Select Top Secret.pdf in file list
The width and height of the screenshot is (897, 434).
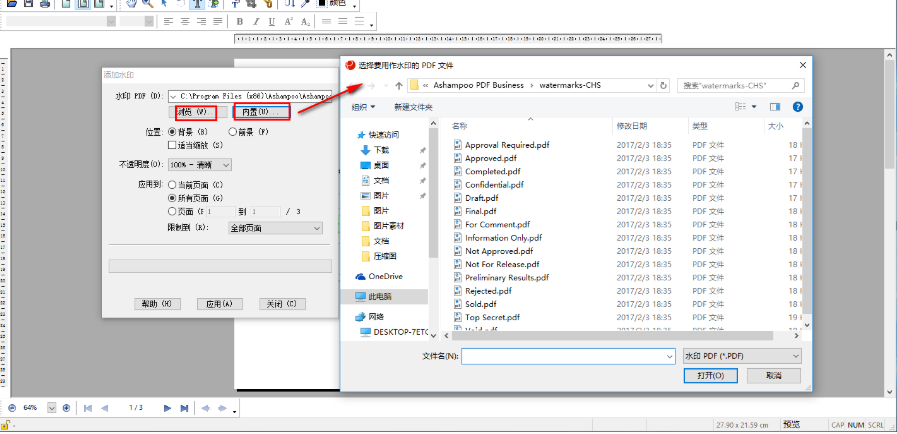tap(492, 317)
